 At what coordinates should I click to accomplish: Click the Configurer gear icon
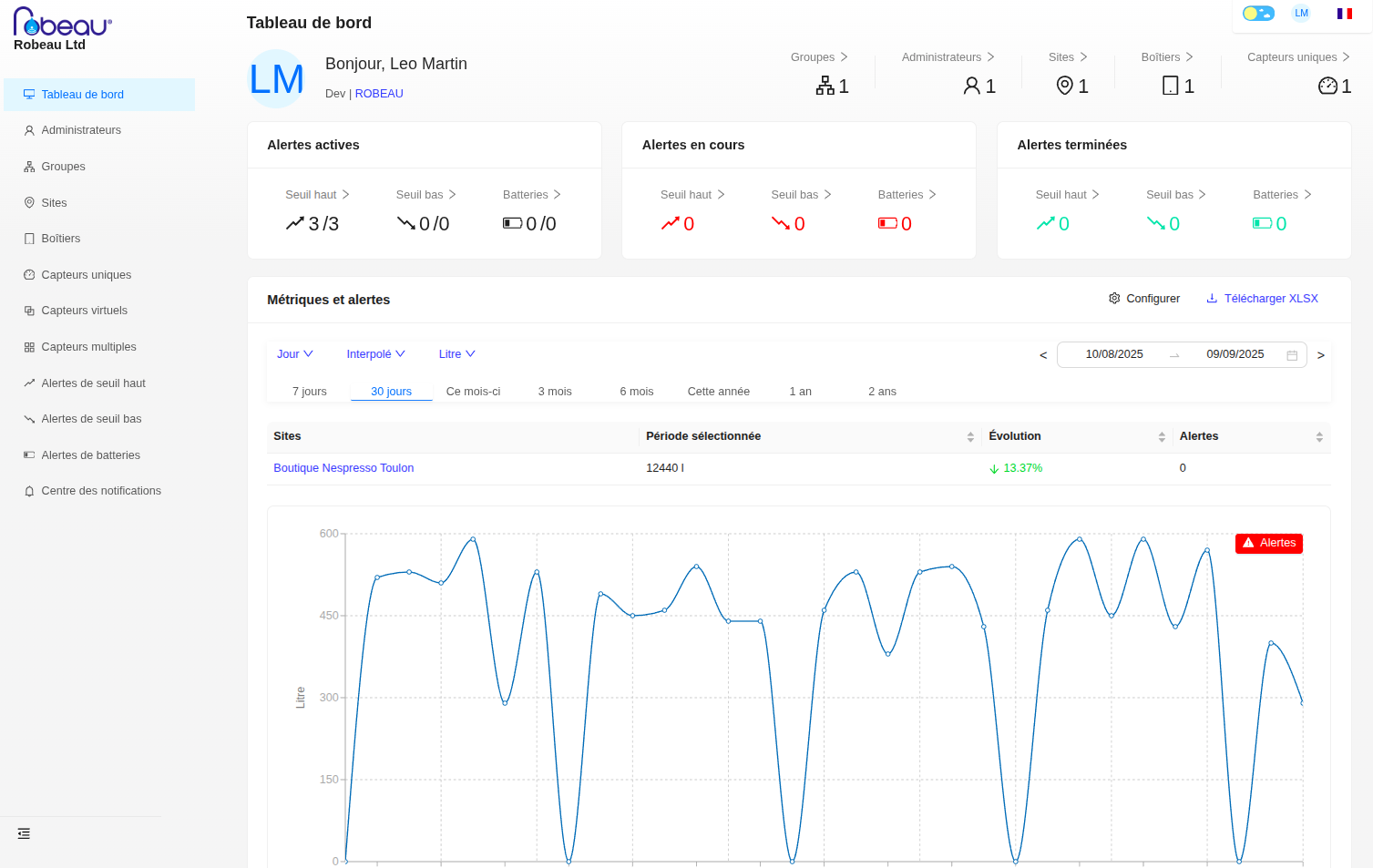coord(1114,299)
